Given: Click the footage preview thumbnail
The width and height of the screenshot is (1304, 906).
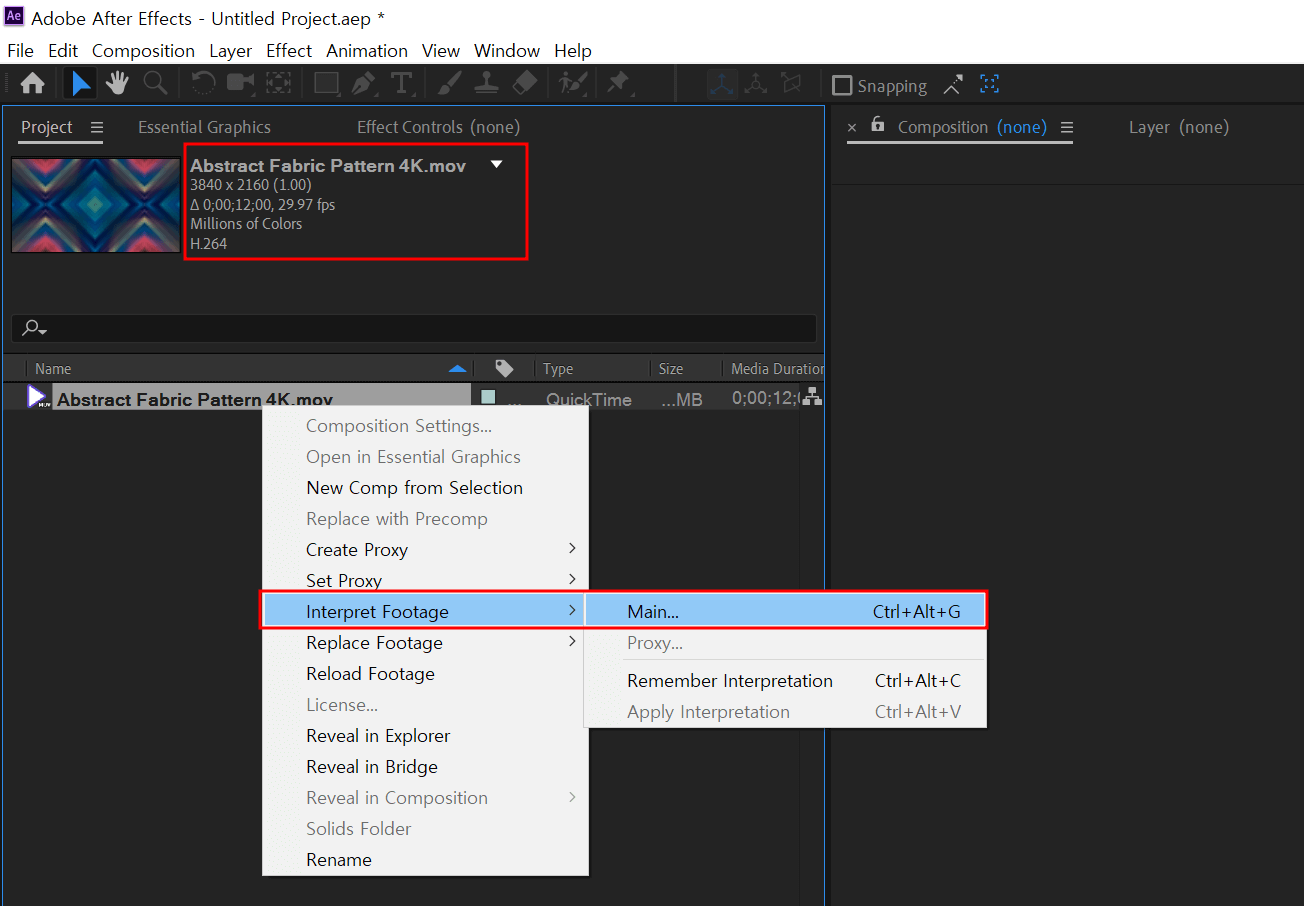Looking at the screenshot, I should tap(96, 205).
